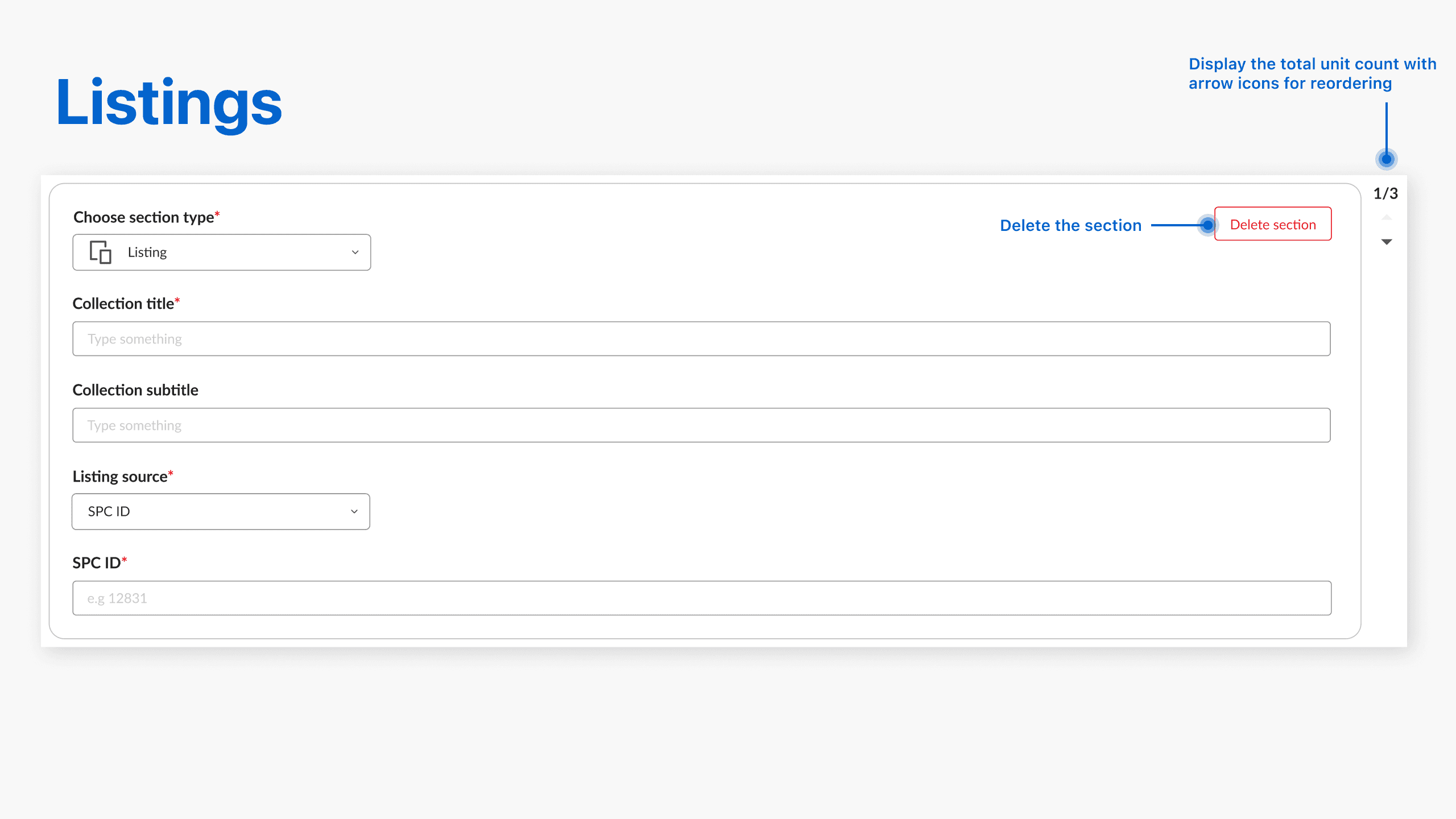Open the 'Listing' section type combo box
1456x819 pixels.
click(x=222, y=252)
